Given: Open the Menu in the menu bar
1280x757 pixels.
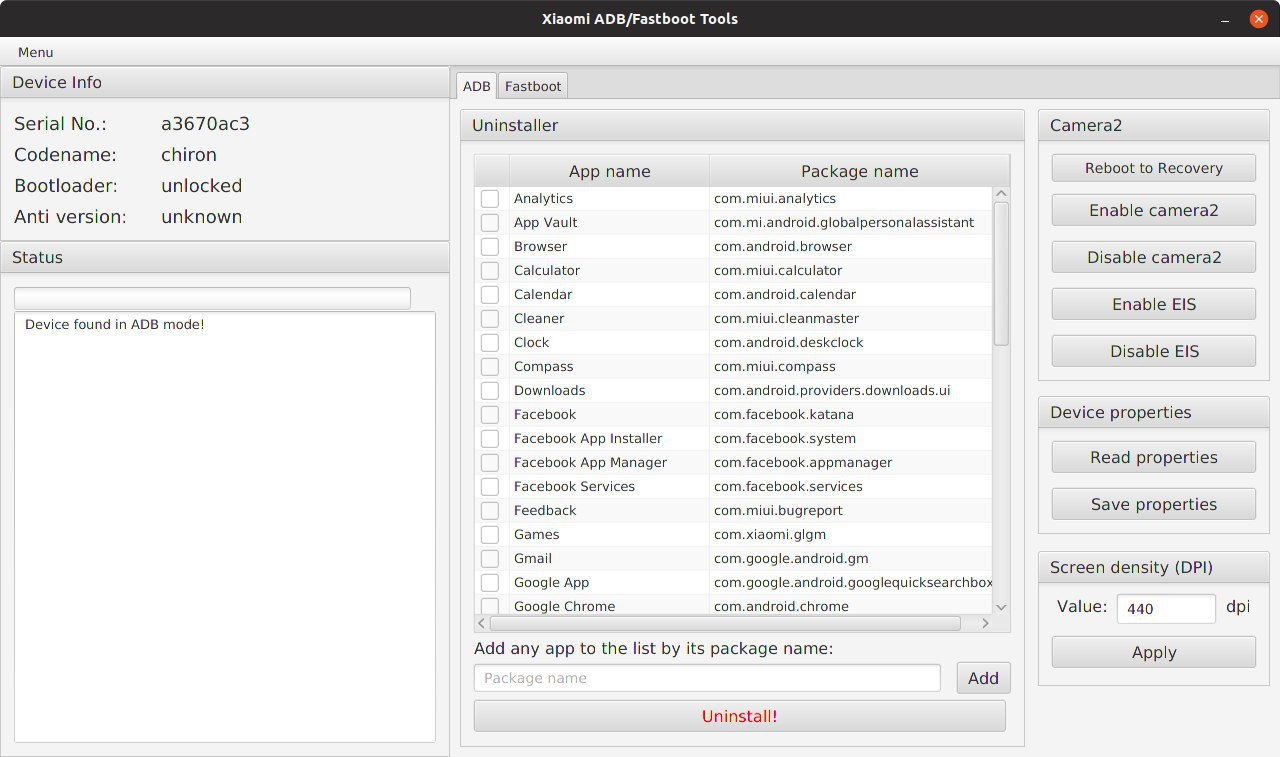Looking at the screenshot, I should click(x=36, y=52).
